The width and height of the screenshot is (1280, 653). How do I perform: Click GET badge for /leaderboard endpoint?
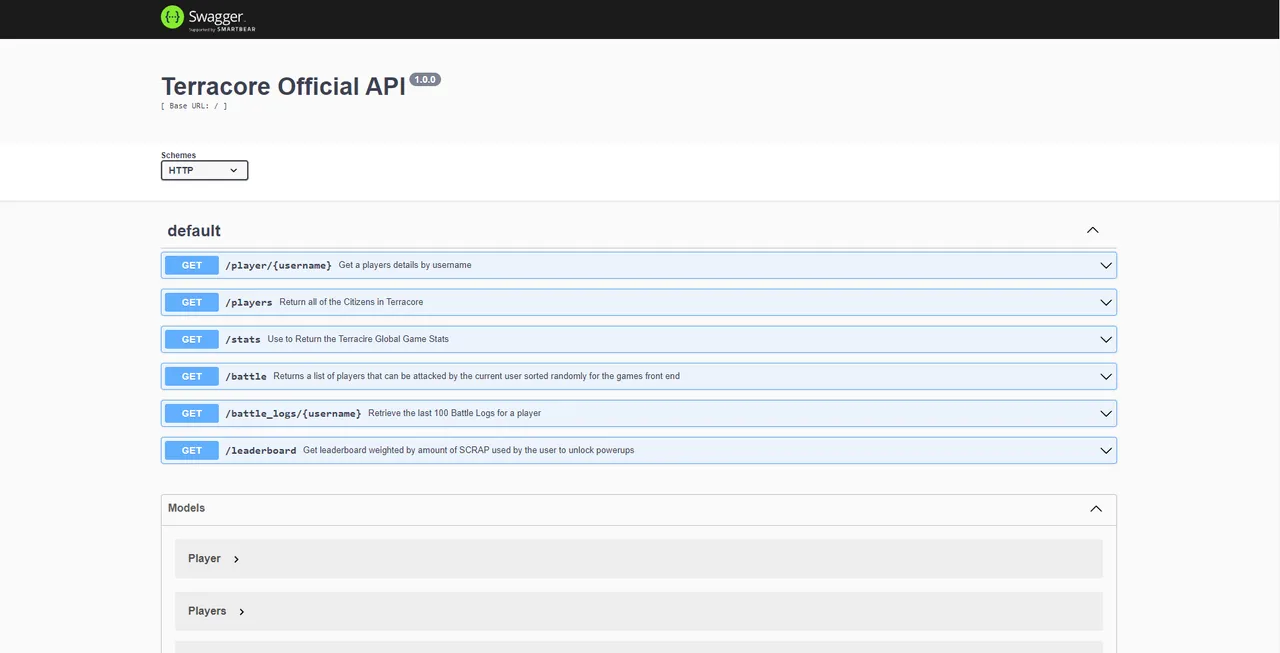(192, 450)
